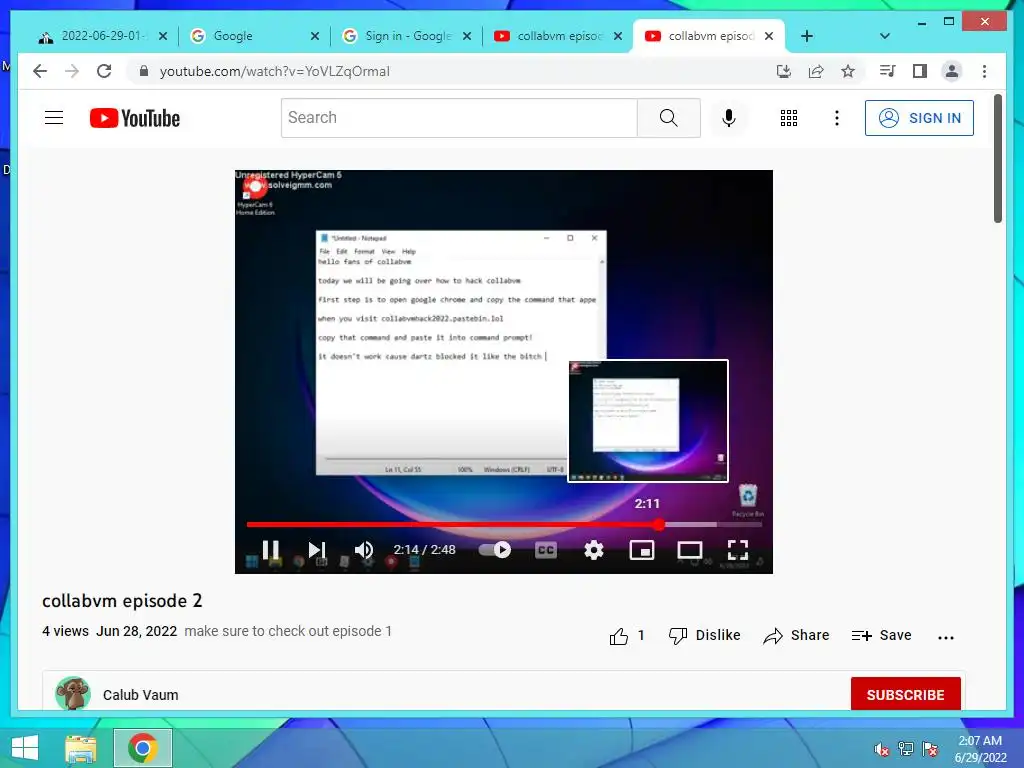Share the video

point(796,635)
